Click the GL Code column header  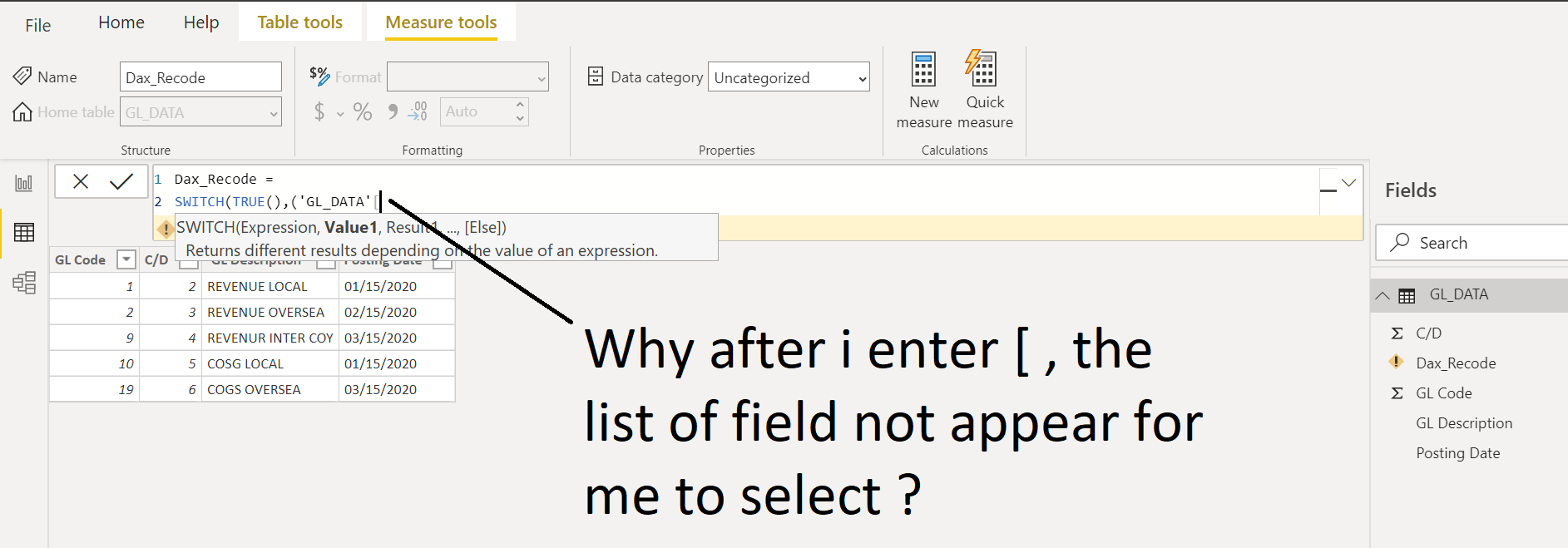(x=81, y=259)
